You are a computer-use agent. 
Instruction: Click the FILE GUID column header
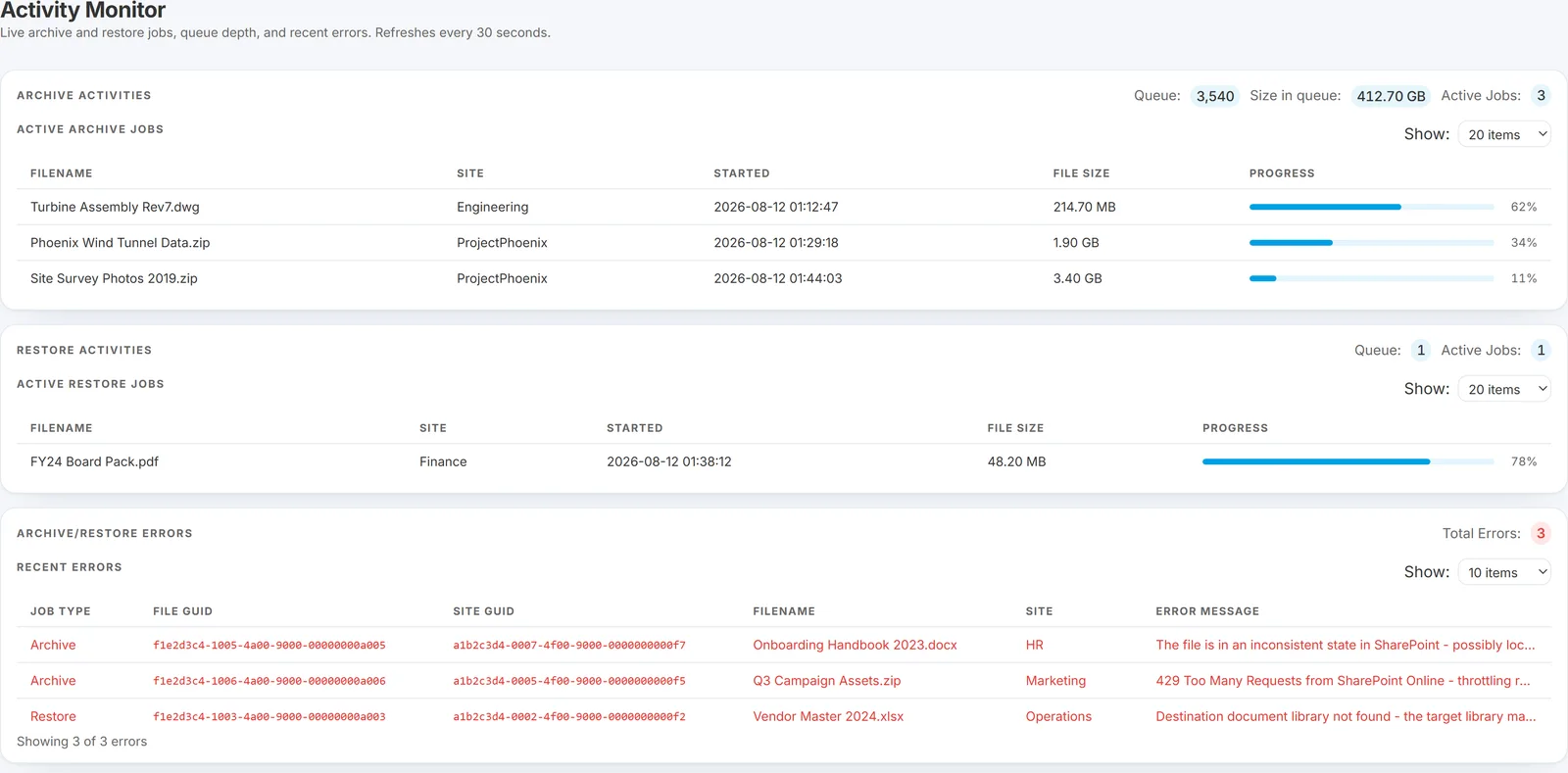pos(182,611)
